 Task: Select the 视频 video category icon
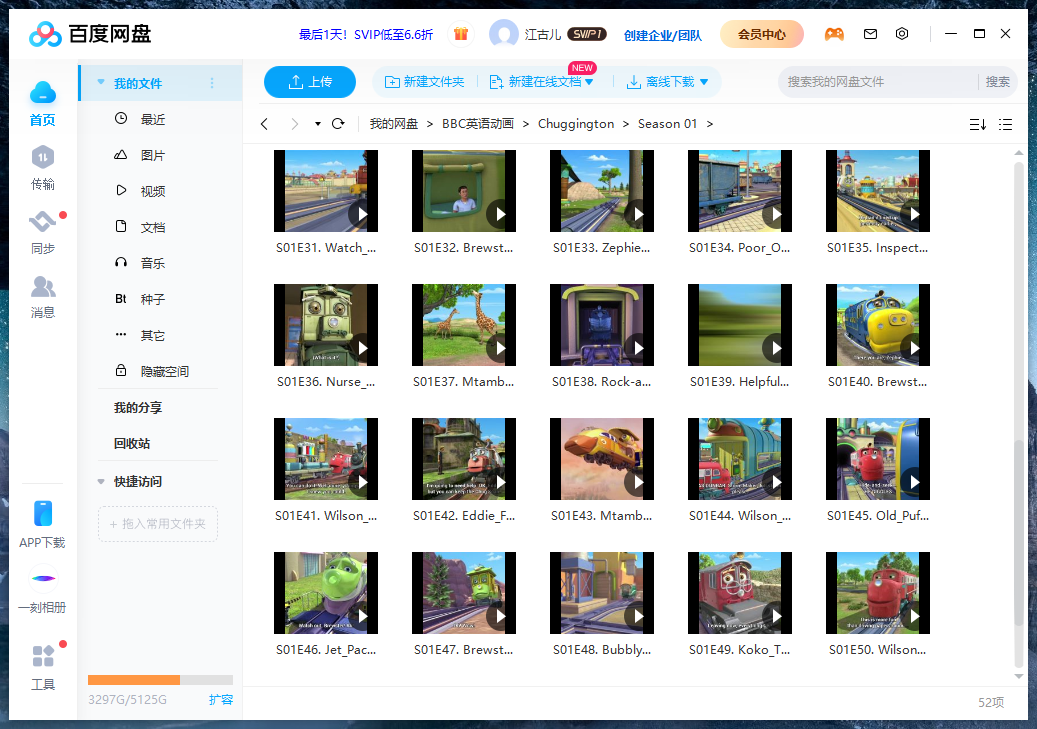(x=120, y=190)
